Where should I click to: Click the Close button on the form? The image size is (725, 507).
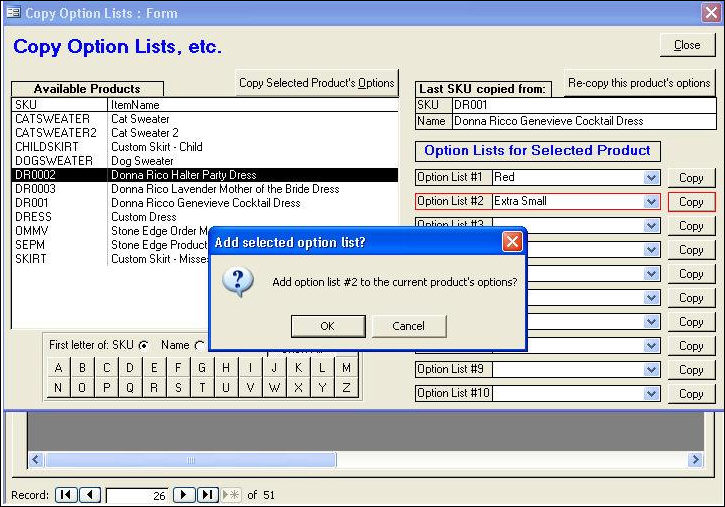click(x=687, y=45)
